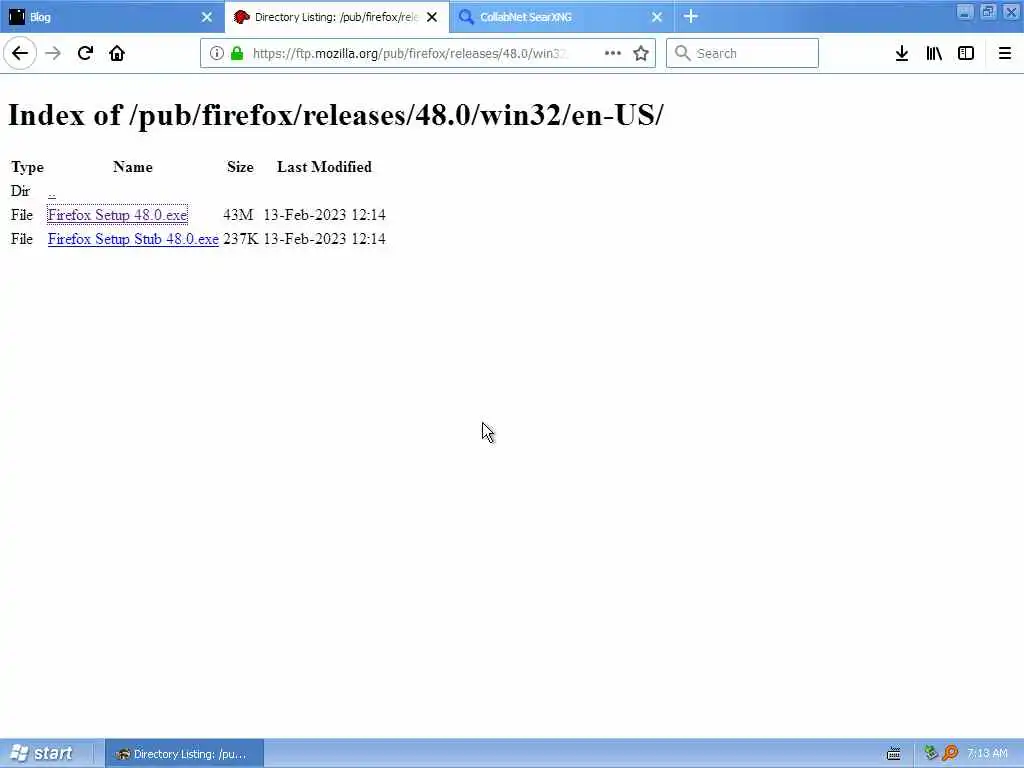The width and height of the screenshot is (1024, 768).
Task: Toggle the sidebar view icon
Action: [x=966, y=53]
